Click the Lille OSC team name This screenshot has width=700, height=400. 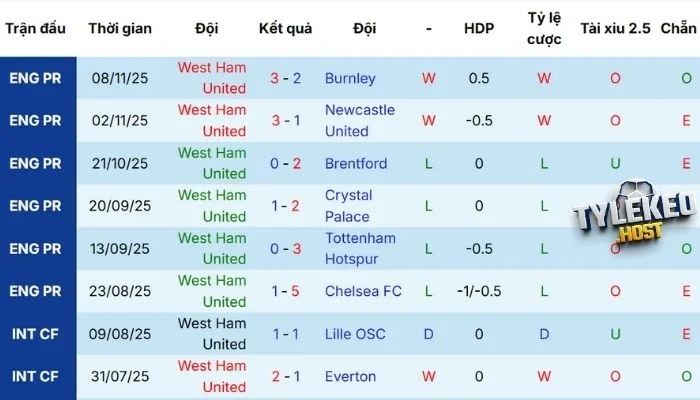355,334
